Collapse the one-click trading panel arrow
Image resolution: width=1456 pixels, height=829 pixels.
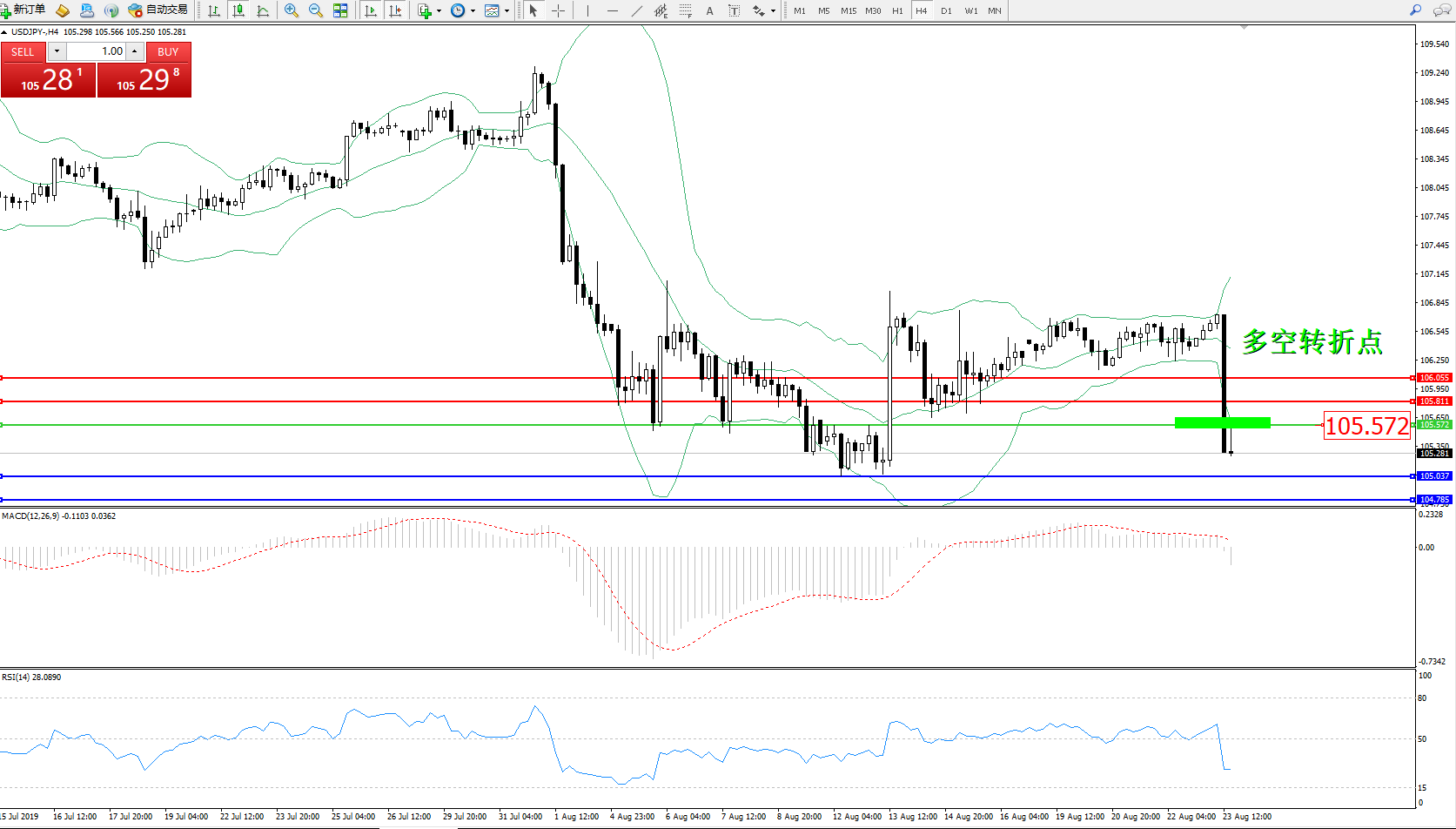coord(4,32)
